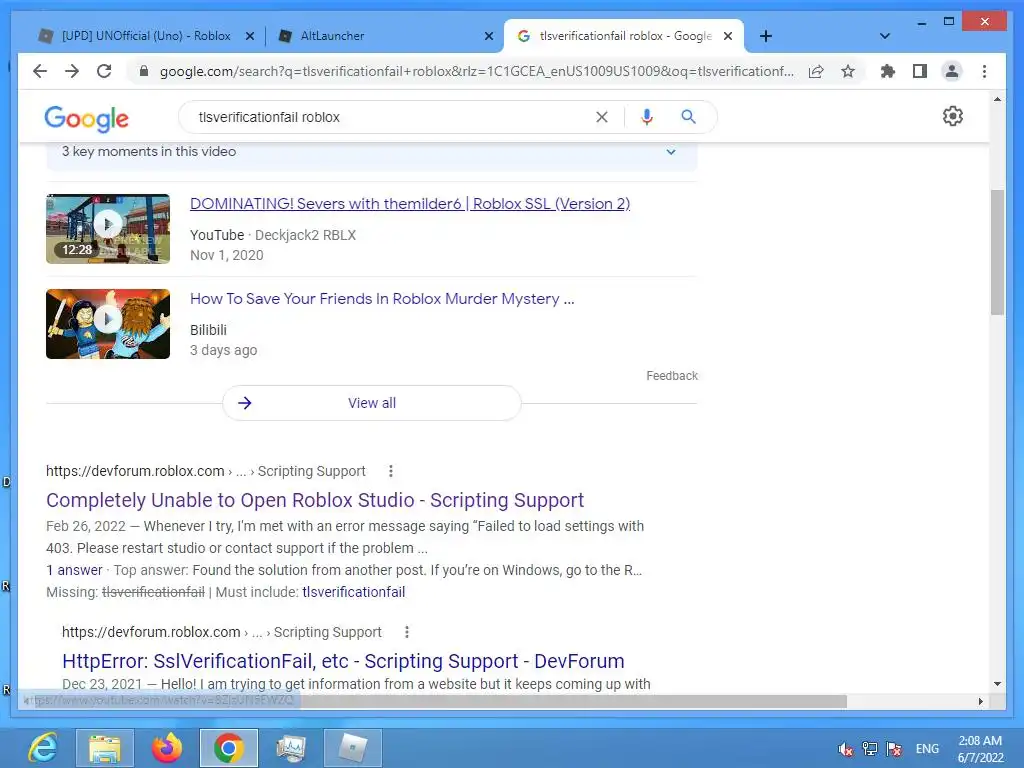Go forward to the next page
The width and height of the screenshot is (1024, 768).
pos(72,71)
